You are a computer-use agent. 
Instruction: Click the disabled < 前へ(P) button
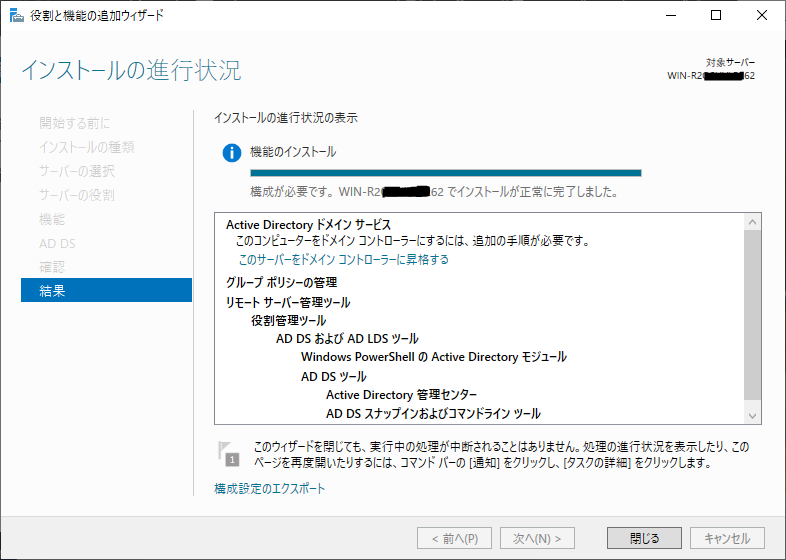click(454, 538)
